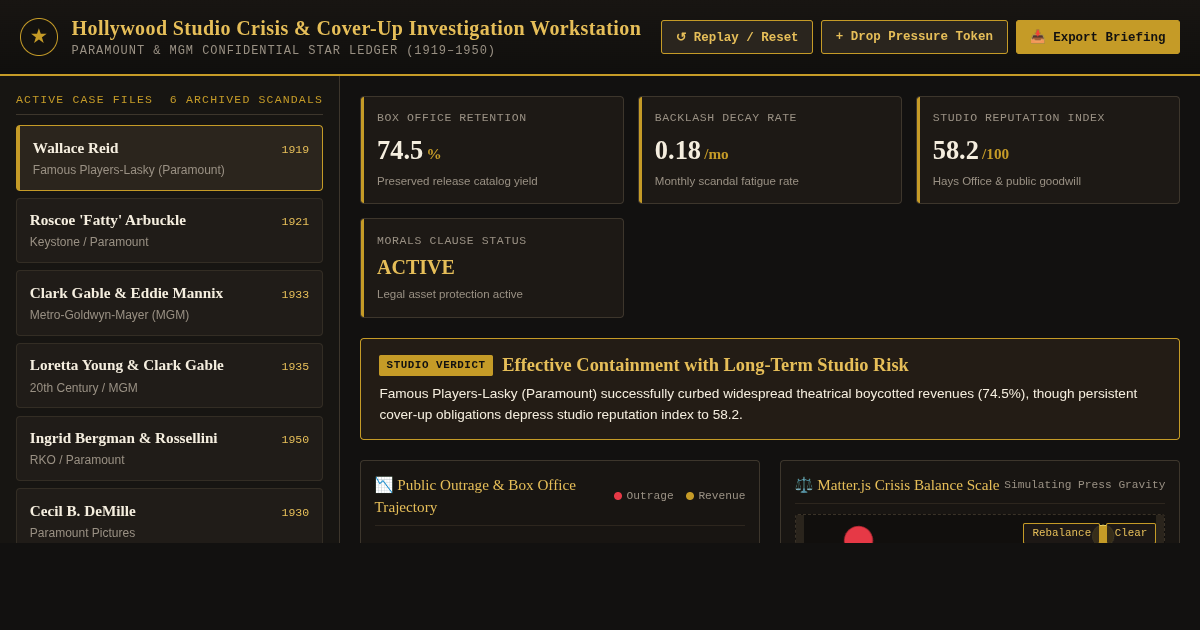Click the 'Hays Office & public goodwill' caption
Screen dimensions: 1200x630
click(1007, 181)
